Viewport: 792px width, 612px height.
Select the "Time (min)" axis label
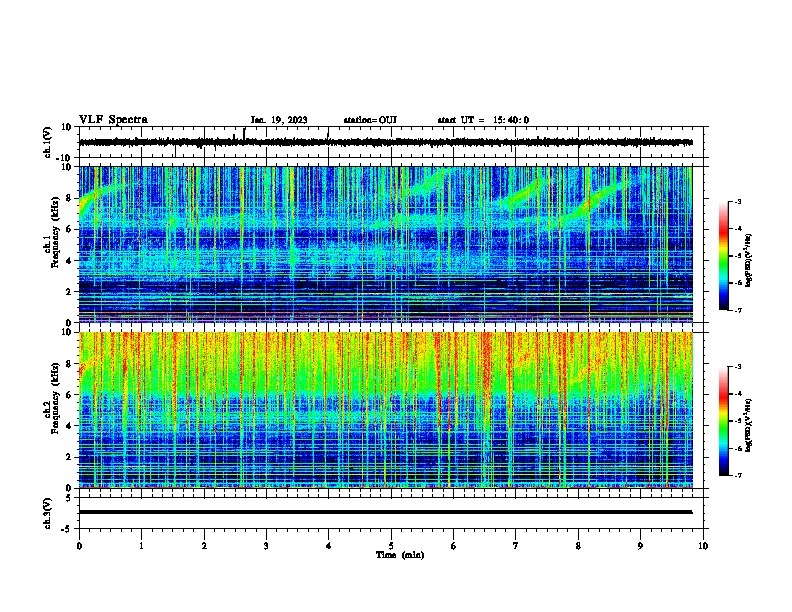tap(400, 554)
